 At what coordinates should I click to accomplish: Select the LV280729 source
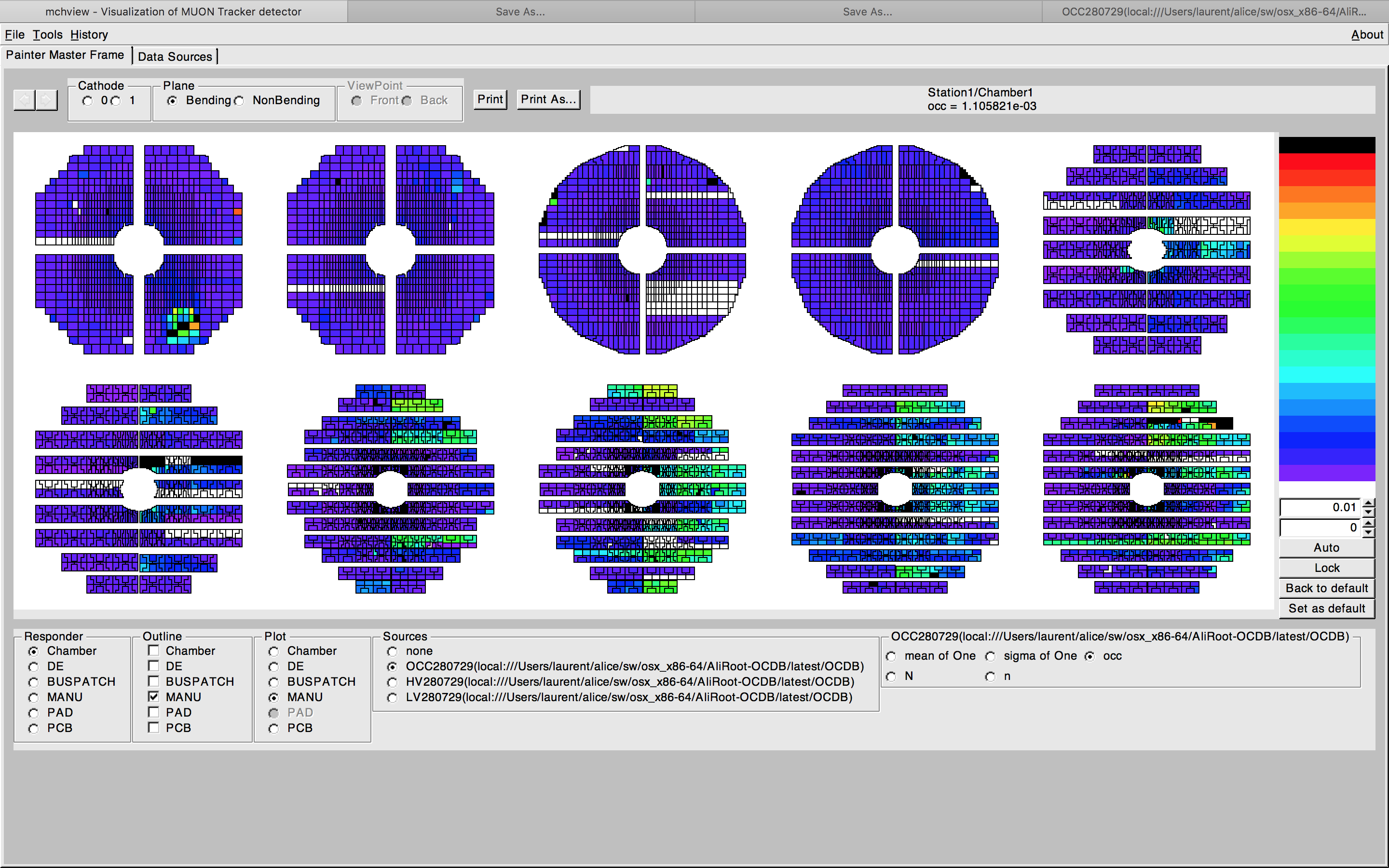pos(392,697)
